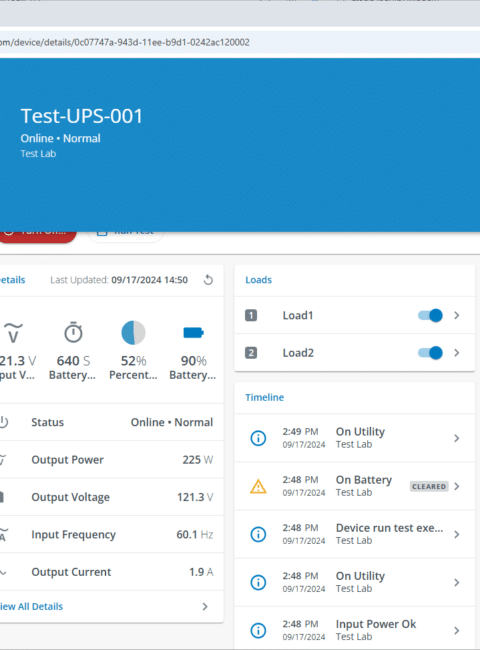Screen dimensions: 480x650
Task: Click the number 2 badge for Load2
Action: 251,353
